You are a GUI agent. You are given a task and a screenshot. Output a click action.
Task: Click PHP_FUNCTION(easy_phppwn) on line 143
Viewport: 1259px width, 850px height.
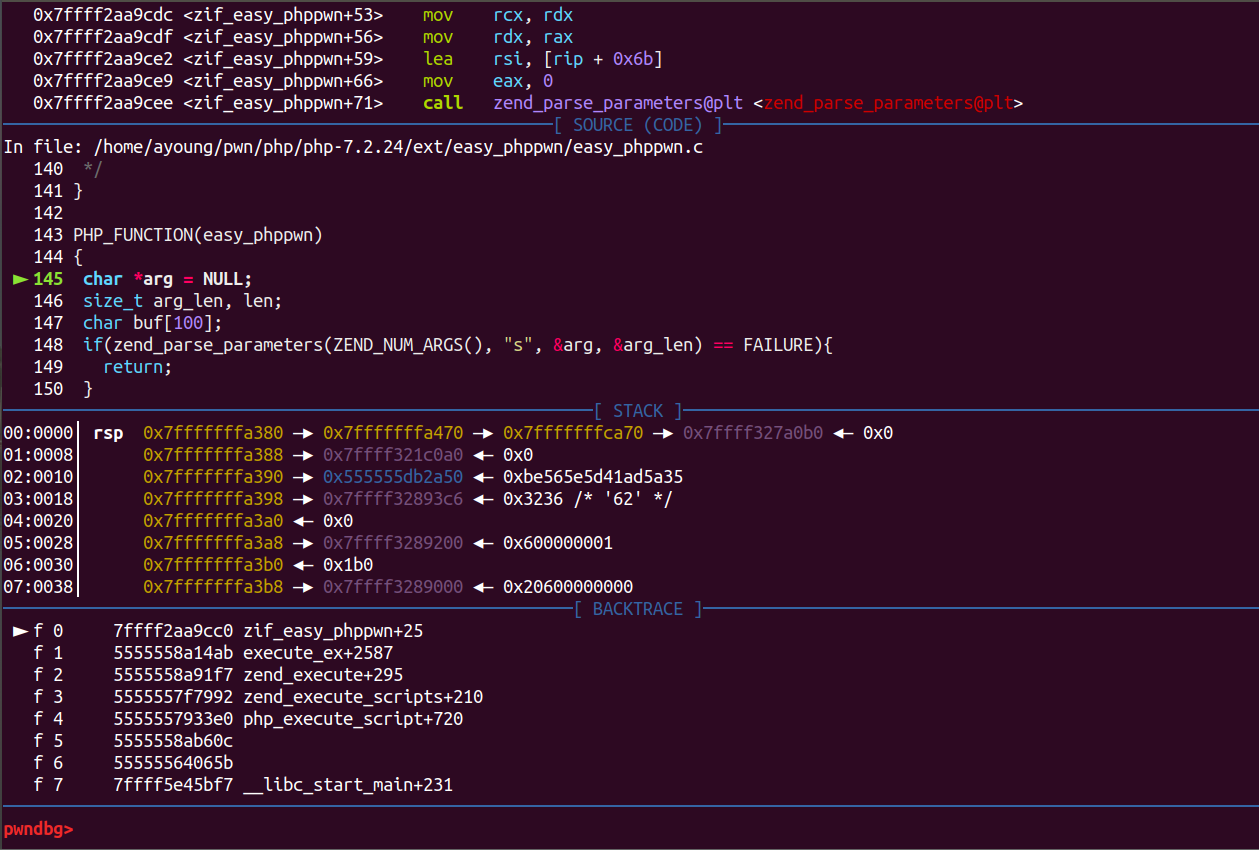197,235
